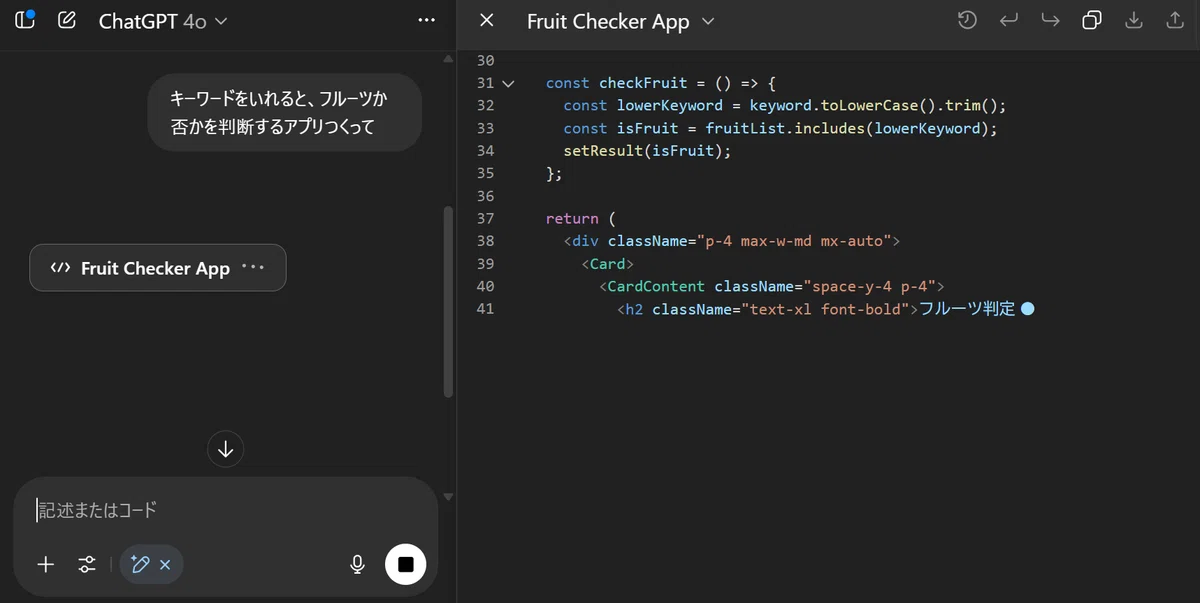This screenshot has height=603, width=1200.
Task: Open the chat options three-dot menu
Action: (x=427, y=20)
